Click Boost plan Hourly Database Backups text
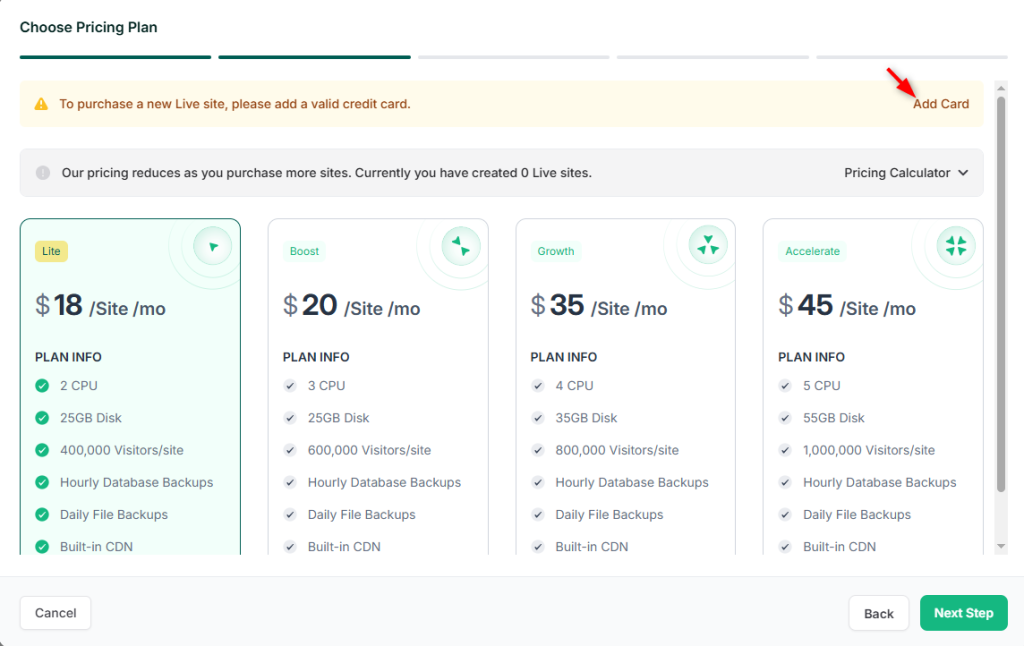Image resolution: width=1024 pixels, height=646 pixels. point(384,482)
